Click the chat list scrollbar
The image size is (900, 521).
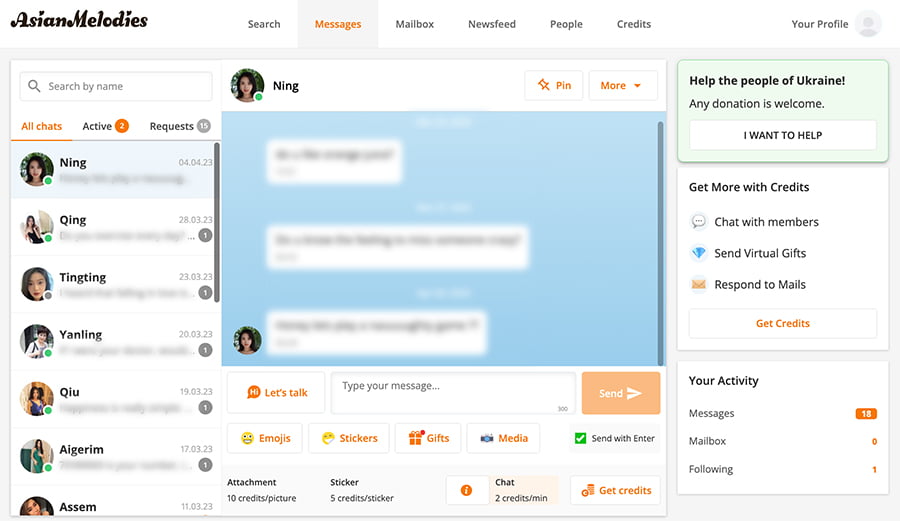217,223
